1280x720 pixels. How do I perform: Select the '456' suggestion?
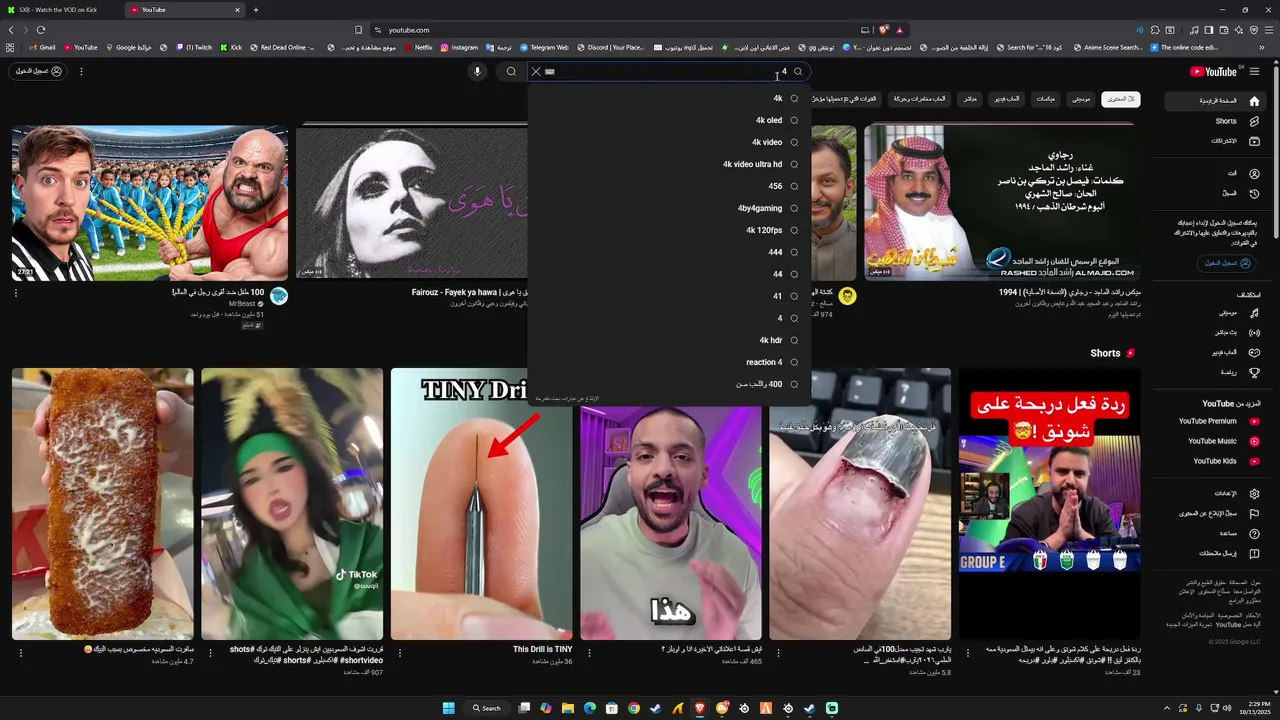coord(669,186)
